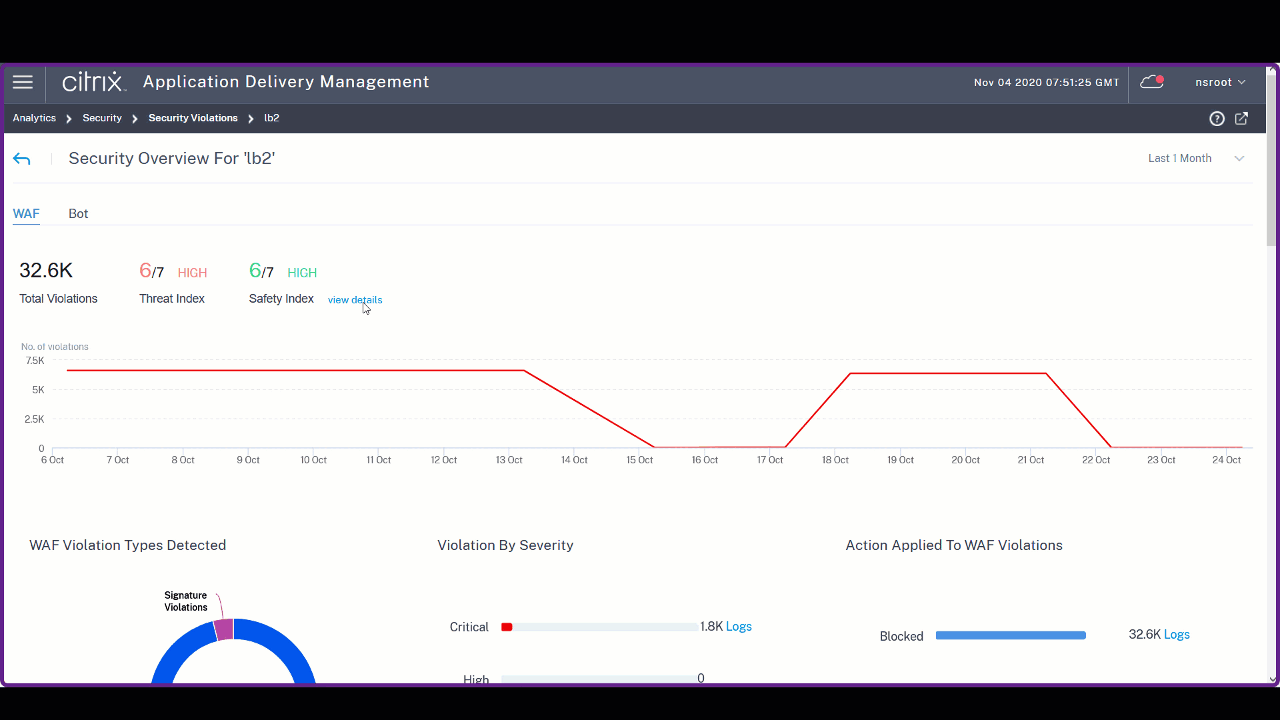Click the view details link
This screenshot has height=720, width=1280.
[x=355, y=300]
